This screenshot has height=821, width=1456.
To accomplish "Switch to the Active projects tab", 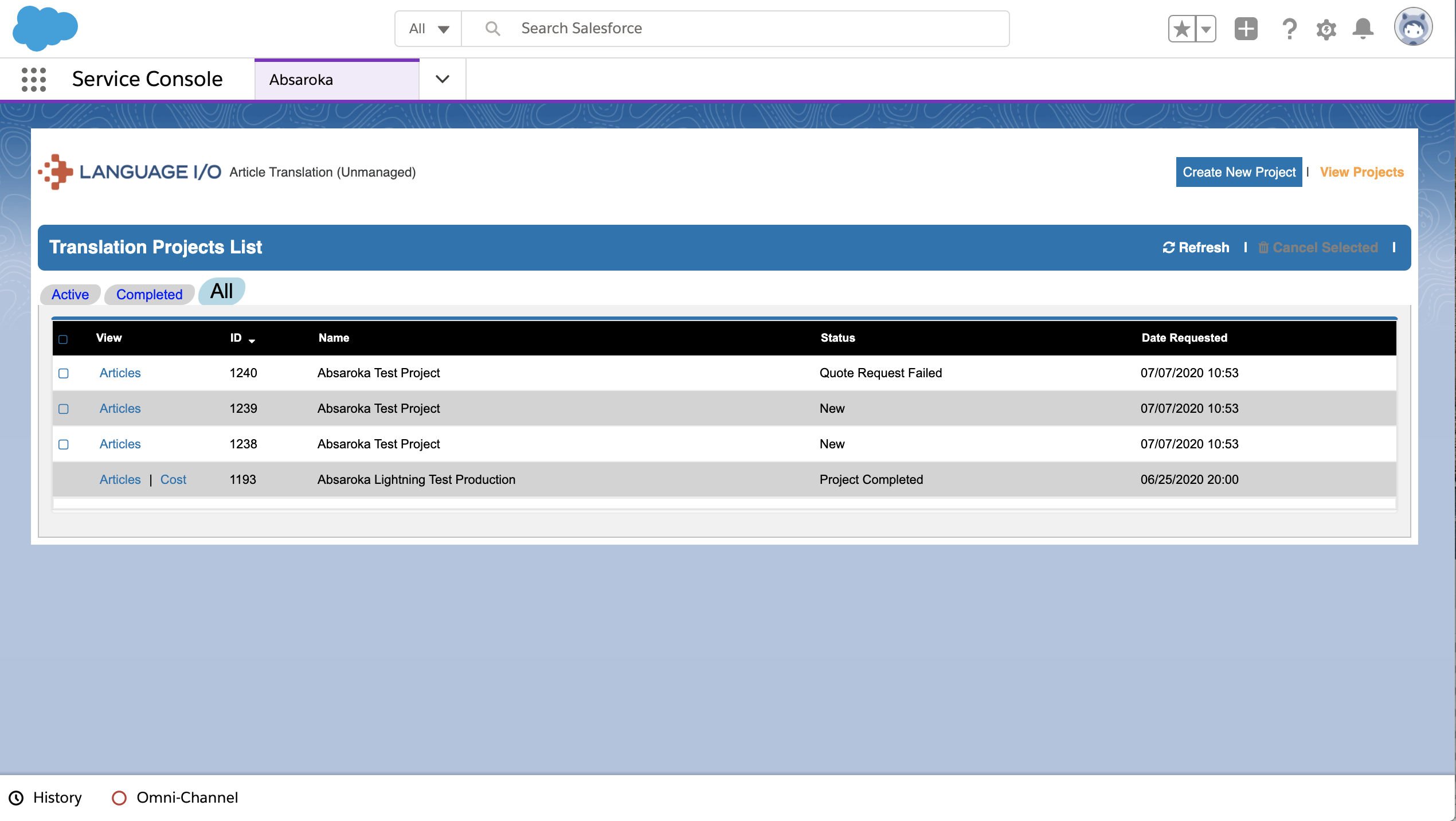I will click(70, 295).
